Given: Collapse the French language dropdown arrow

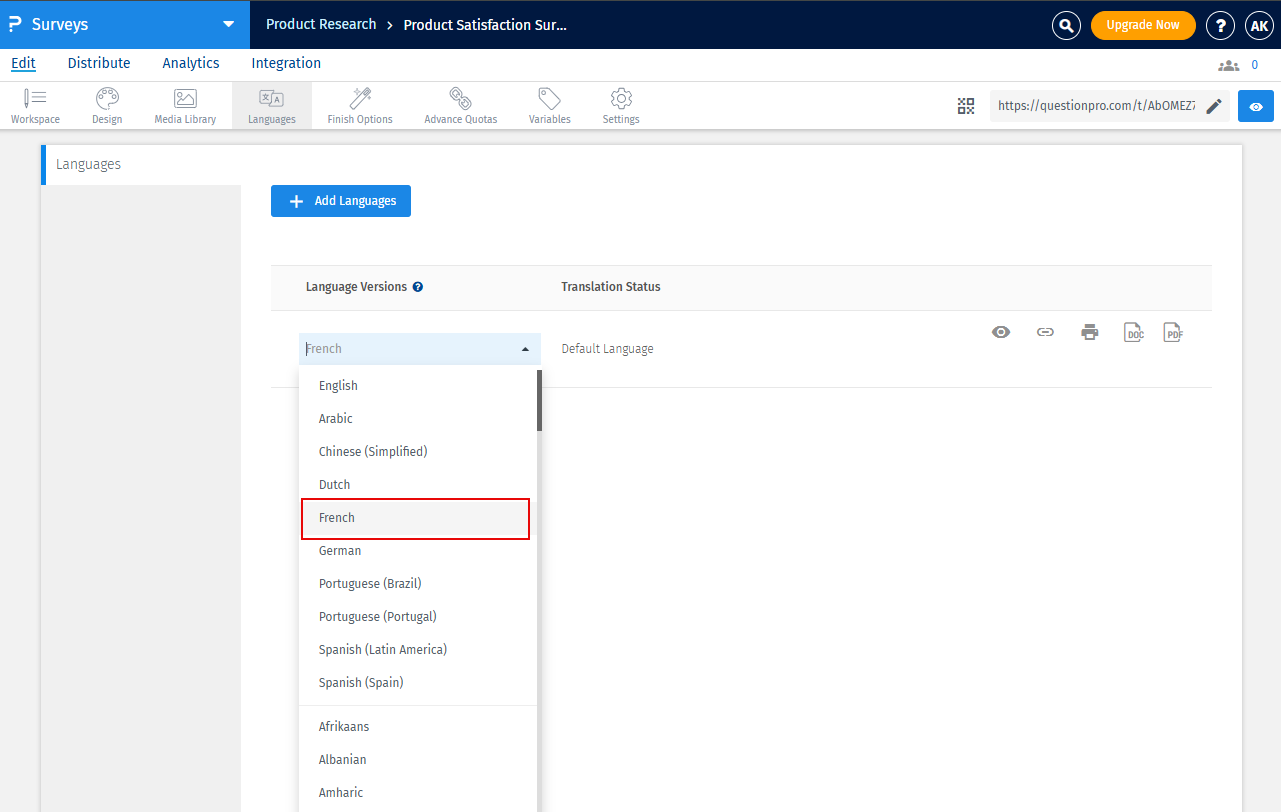Looking at the screenshot, I should 525,349.
